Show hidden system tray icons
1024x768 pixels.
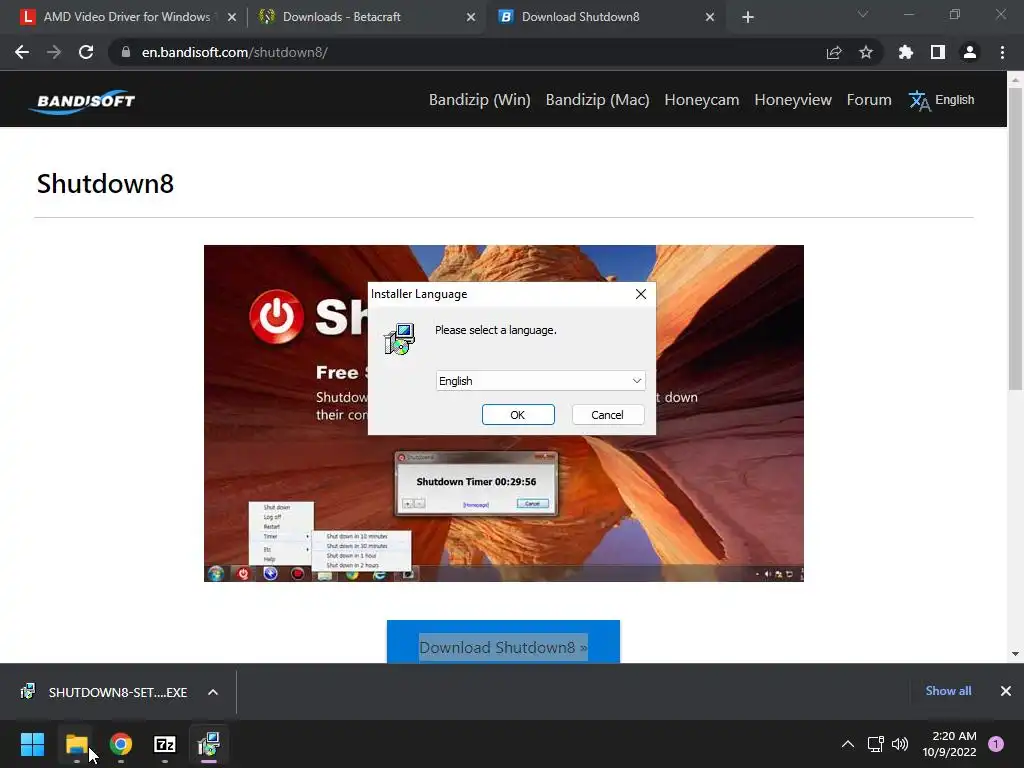(x=848, y=744)
